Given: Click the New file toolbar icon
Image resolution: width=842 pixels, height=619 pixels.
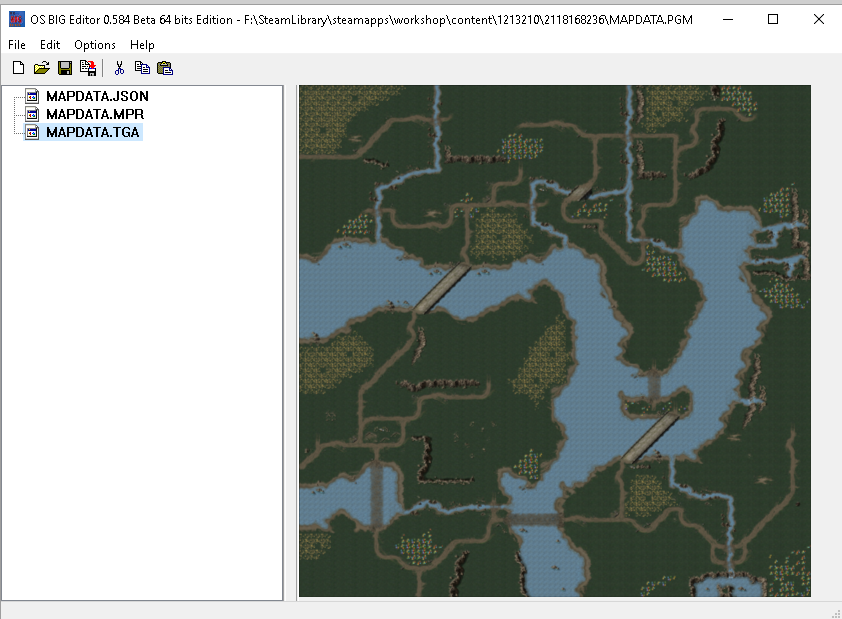Looking at the screenshot, I should [x=18, y=68].
